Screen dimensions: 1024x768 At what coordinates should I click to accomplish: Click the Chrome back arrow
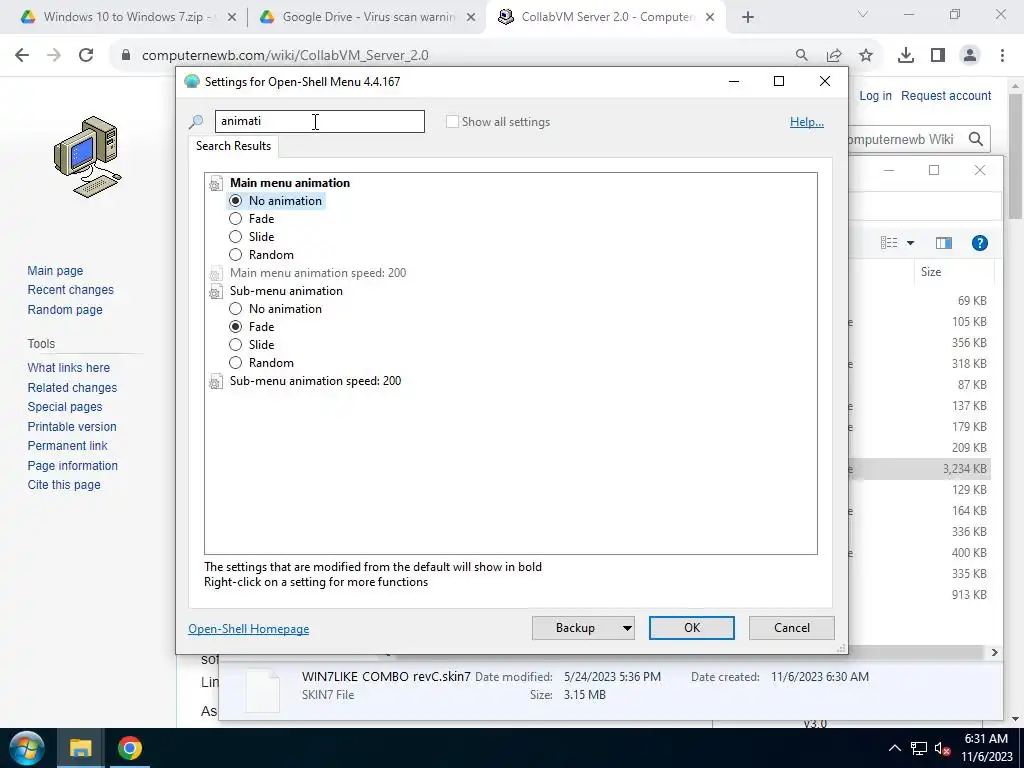tap(22, 56)
